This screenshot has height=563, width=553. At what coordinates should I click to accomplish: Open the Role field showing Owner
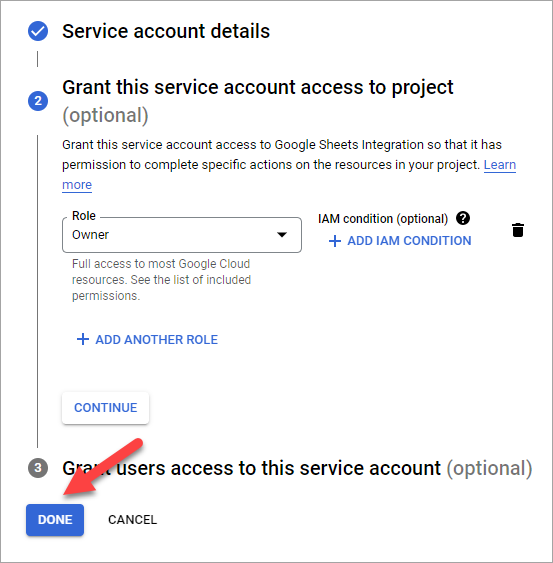[x=182, y=234]
